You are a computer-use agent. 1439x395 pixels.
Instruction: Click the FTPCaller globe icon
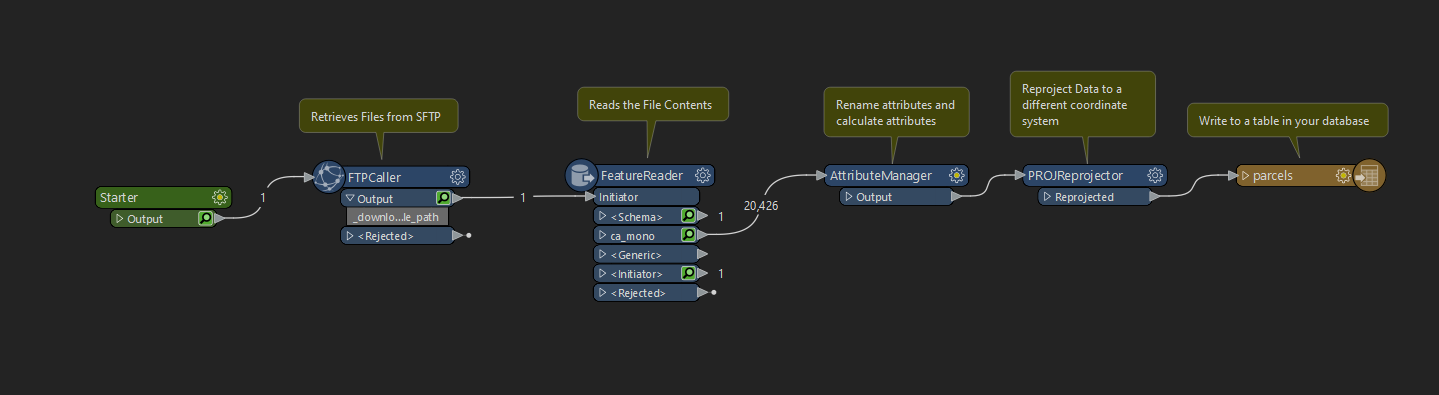pos(329,177)
